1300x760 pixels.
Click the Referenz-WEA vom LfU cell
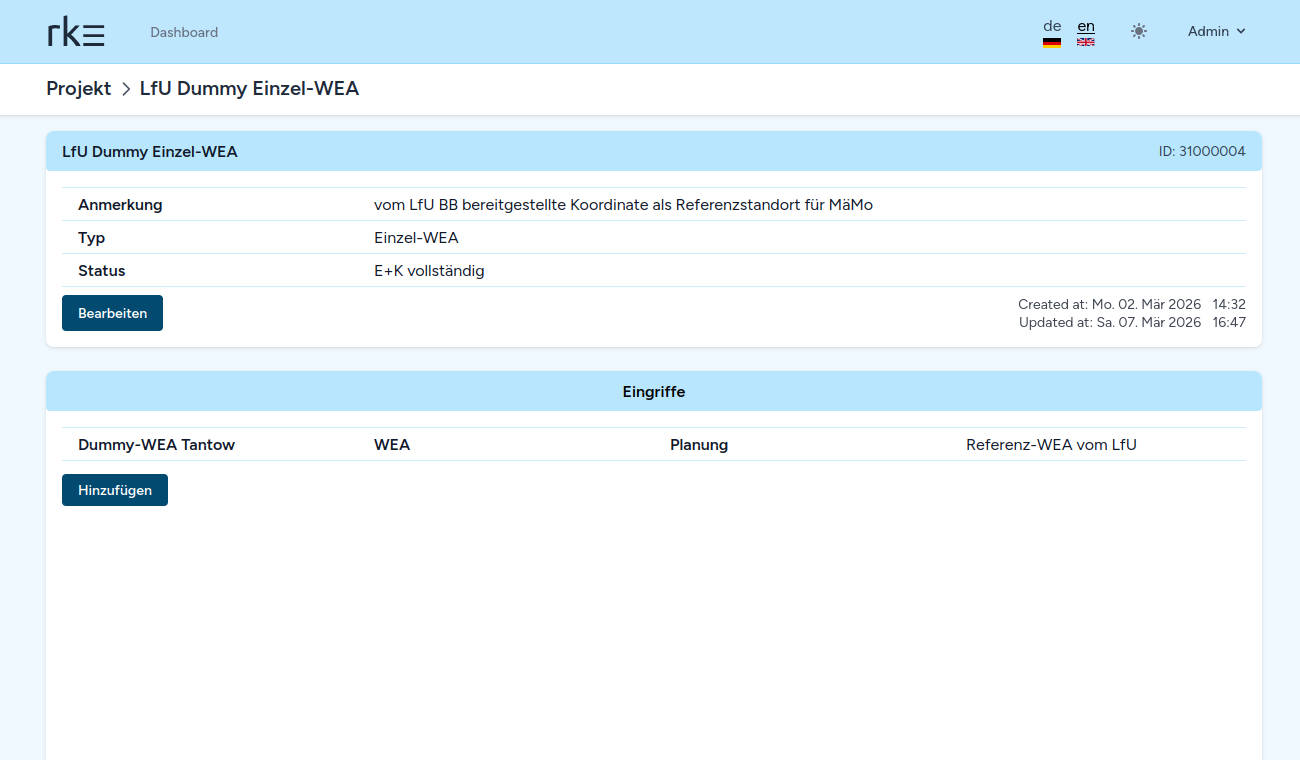pos(1051,445)
